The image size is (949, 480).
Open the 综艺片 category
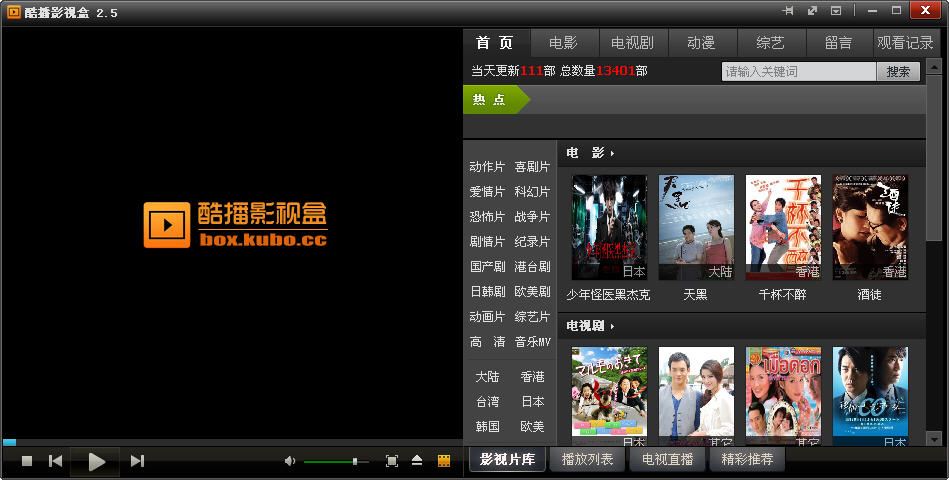tap(532, 317)
